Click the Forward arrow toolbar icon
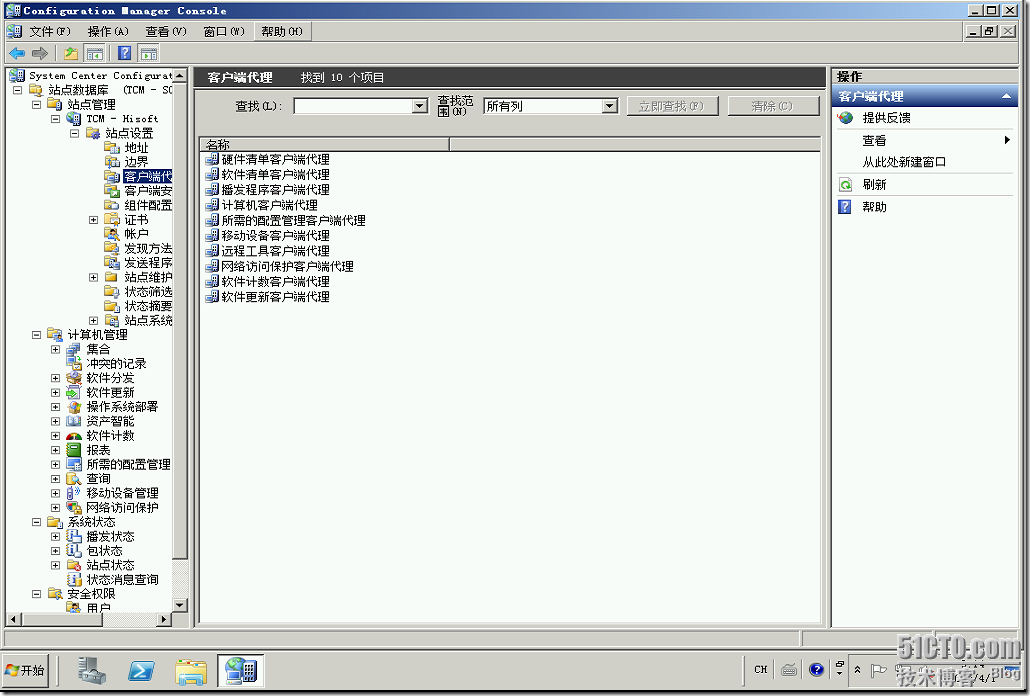1030x696 pixels. [x=40, y=54]
